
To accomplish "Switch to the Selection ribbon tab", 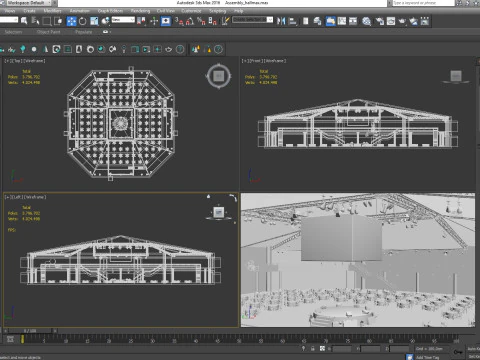I will point(13,32).
